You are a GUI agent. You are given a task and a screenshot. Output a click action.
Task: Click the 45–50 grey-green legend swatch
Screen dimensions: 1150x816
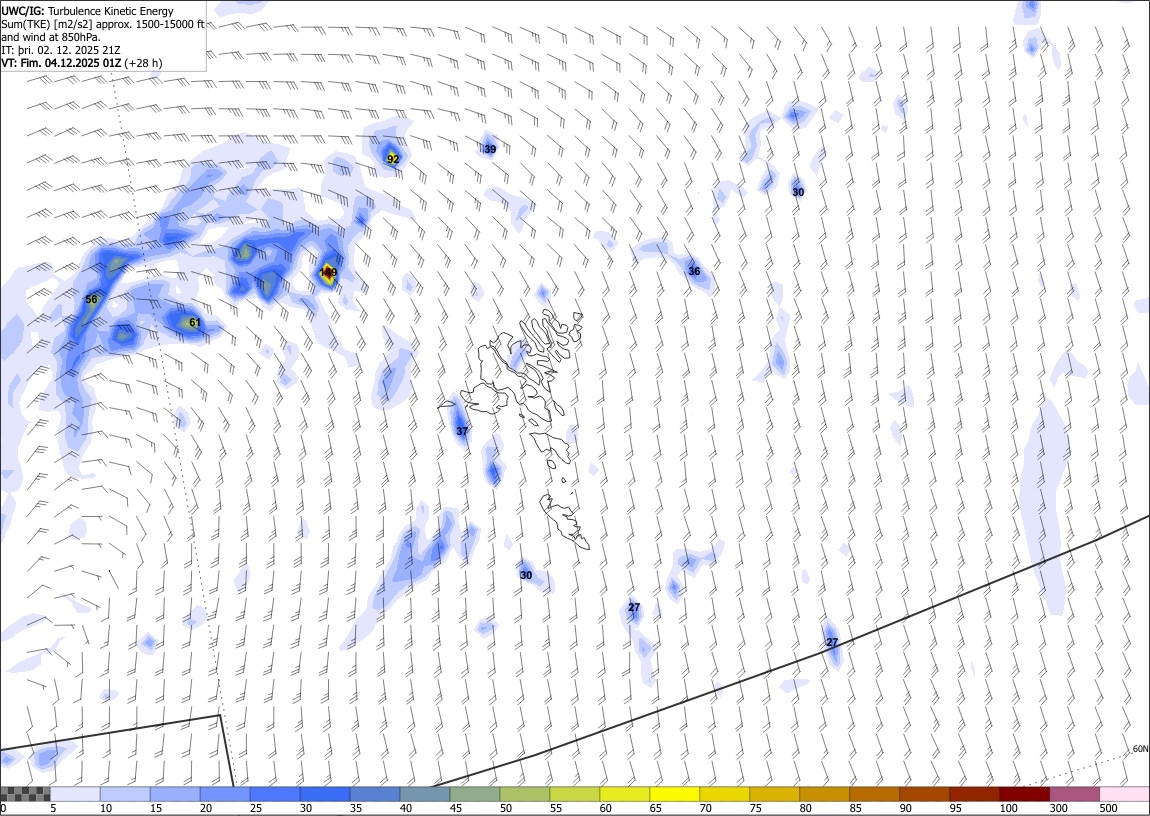click(x=475, y=794)
